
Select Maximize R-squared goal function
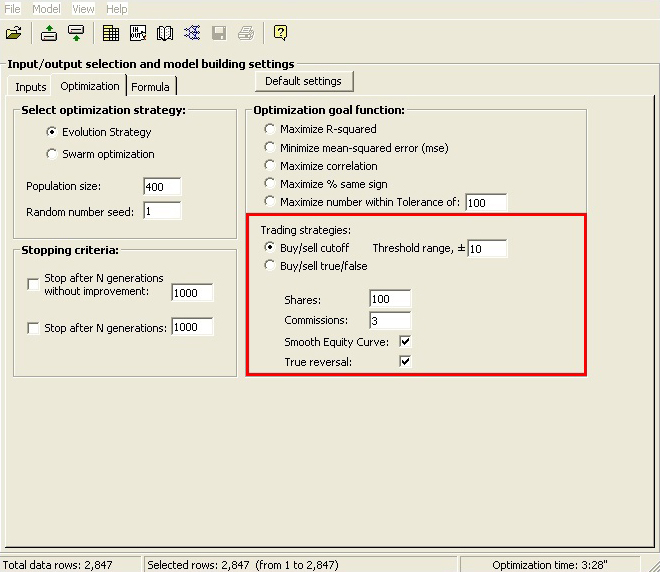(x=270, y=129)
